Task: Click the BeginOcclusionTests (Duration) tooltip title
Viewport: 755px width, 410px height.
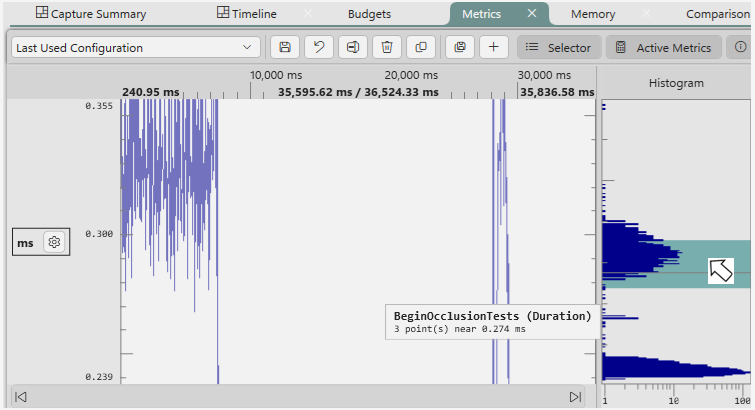Action: click(492, 316)
